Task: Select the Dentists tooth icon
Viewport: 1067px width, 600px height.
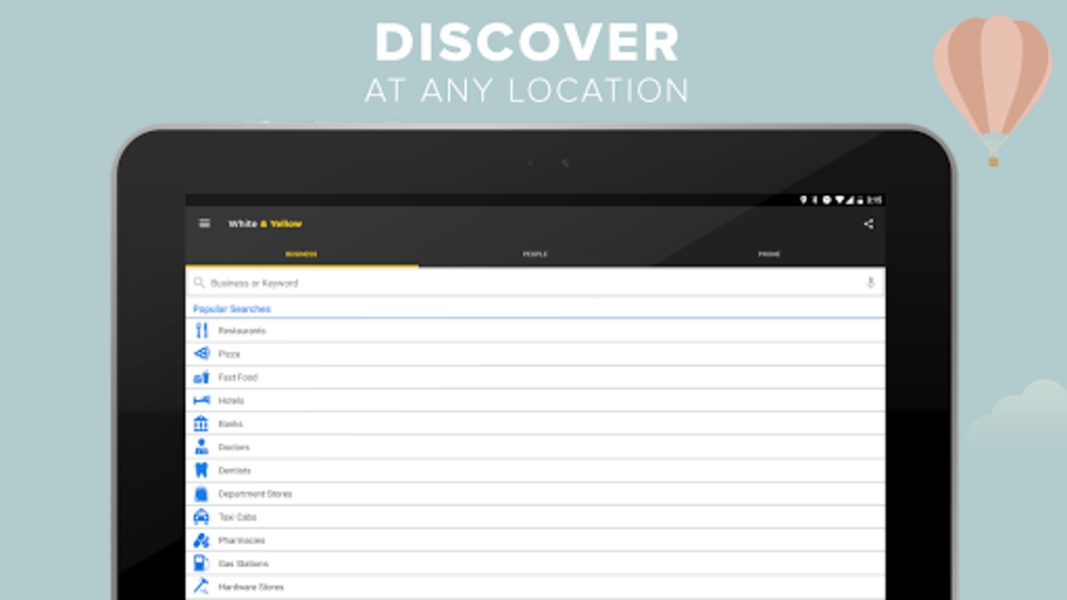Action: (201, 470)
